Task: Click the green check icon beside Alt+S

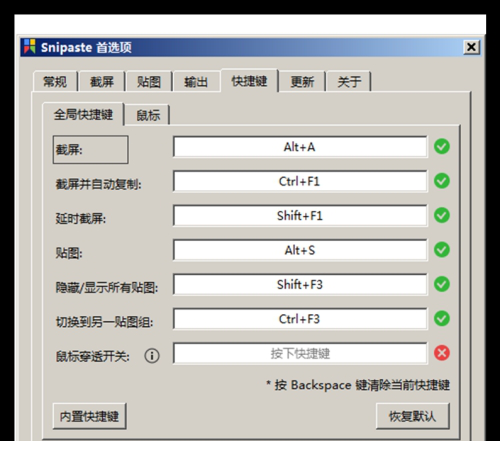Action: pos(442,250)
